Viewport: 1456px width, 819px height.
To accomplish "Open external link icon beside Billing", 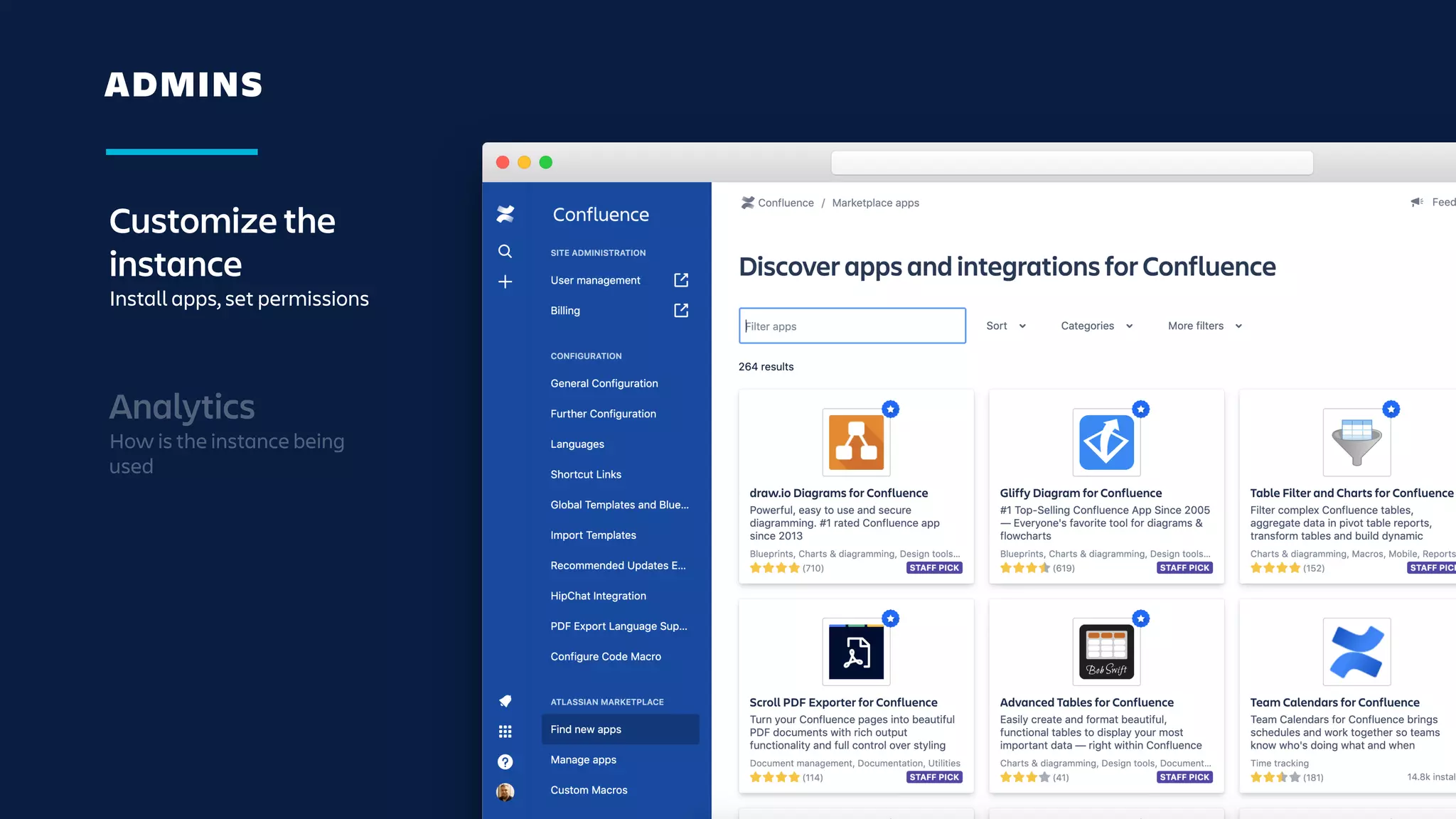I will pyautogui.click(x=681, y=311).
